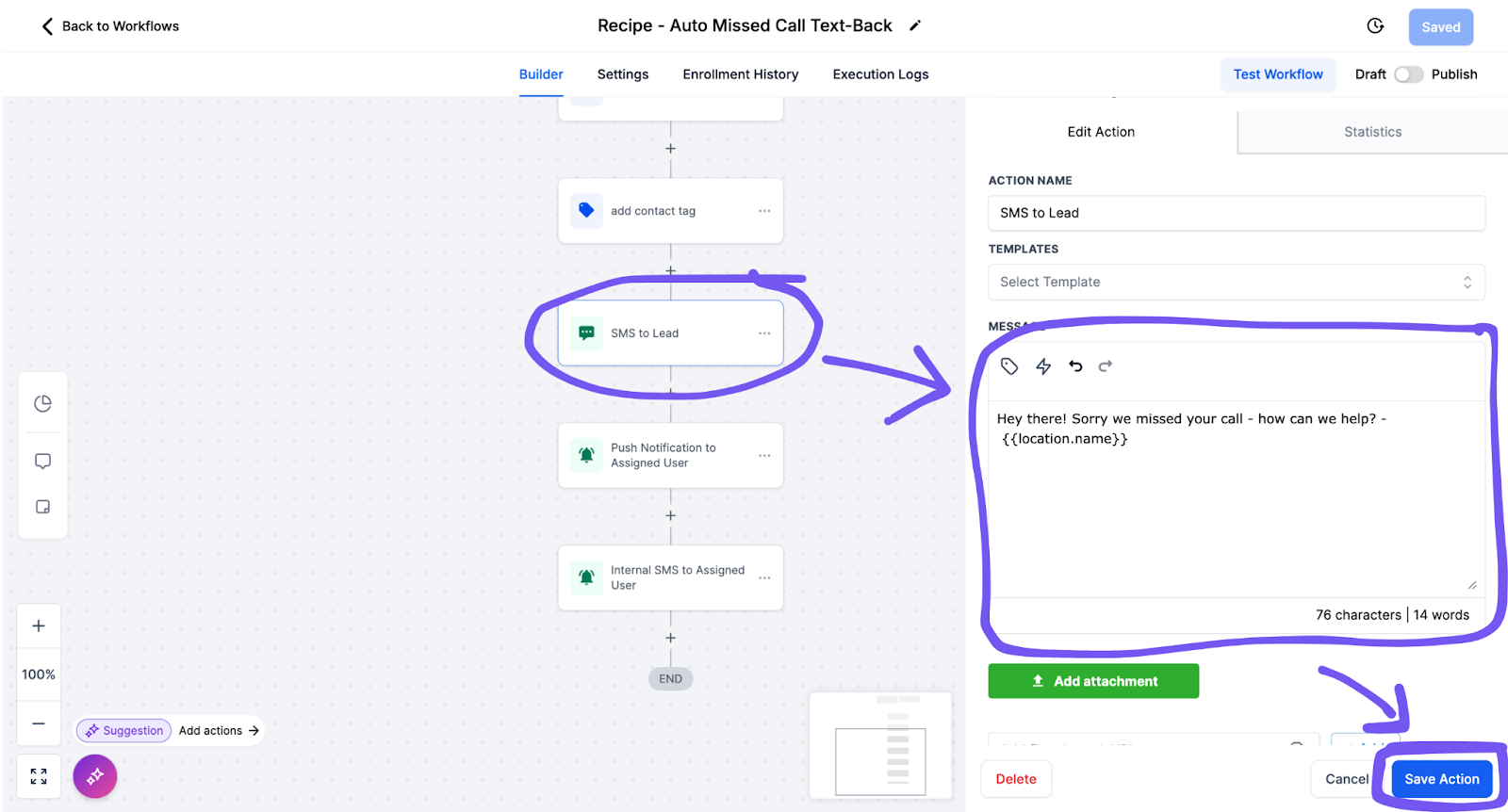Select Internal SMS to Assigned User node
Viewport: 1508px width, 812px height.
click(x=670, y=578)
